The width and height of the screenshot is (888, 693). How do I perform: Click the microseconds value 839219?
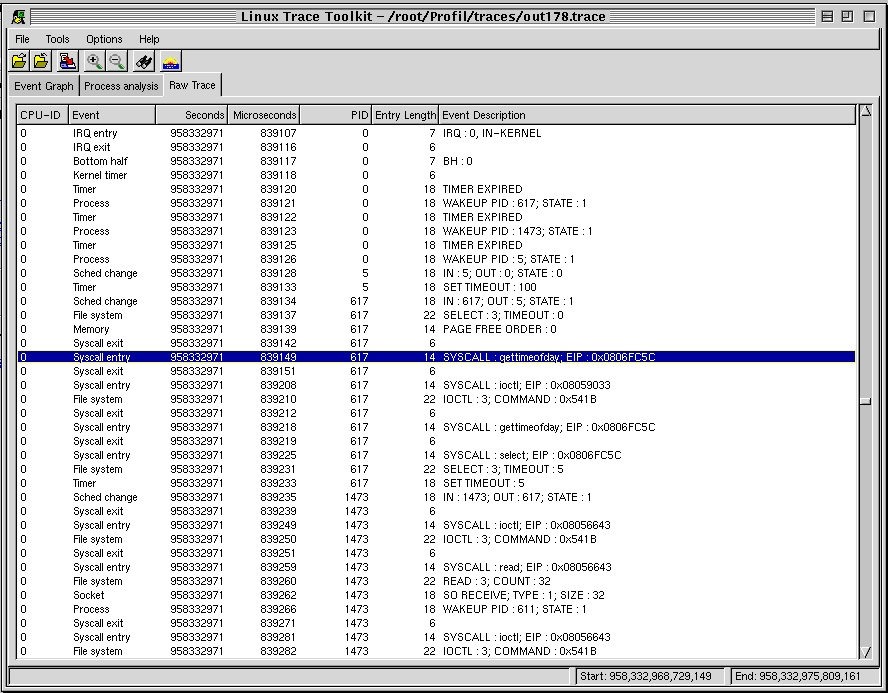pyautogui.click(x=278, y=441)
